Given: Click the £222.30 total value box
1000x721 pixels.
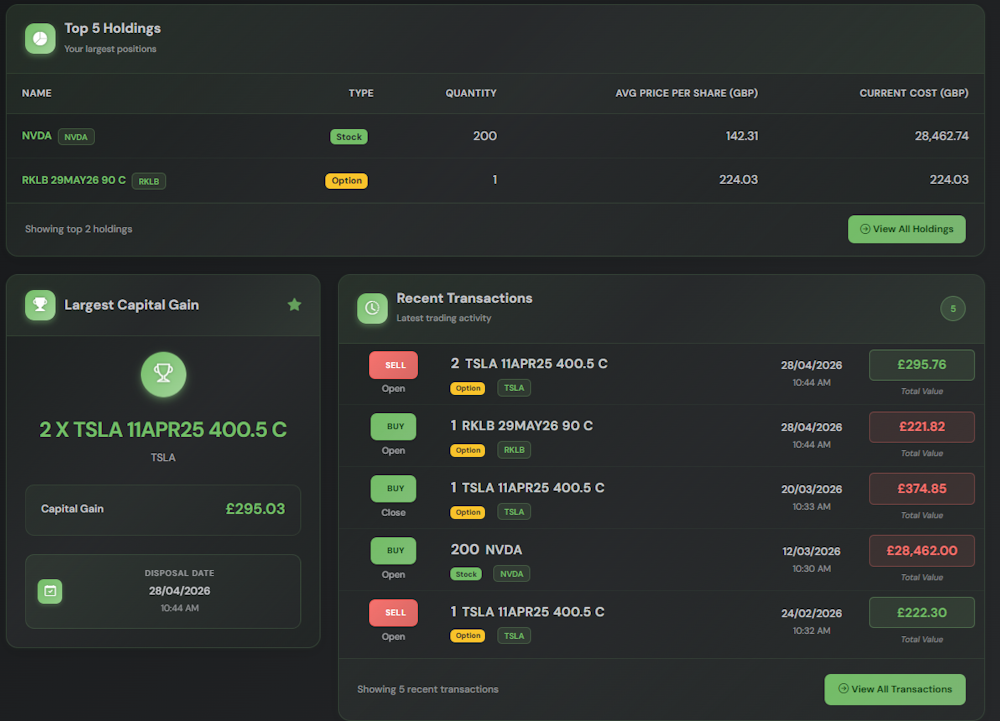Looking at the screenshot, I should tap(922, 613).
